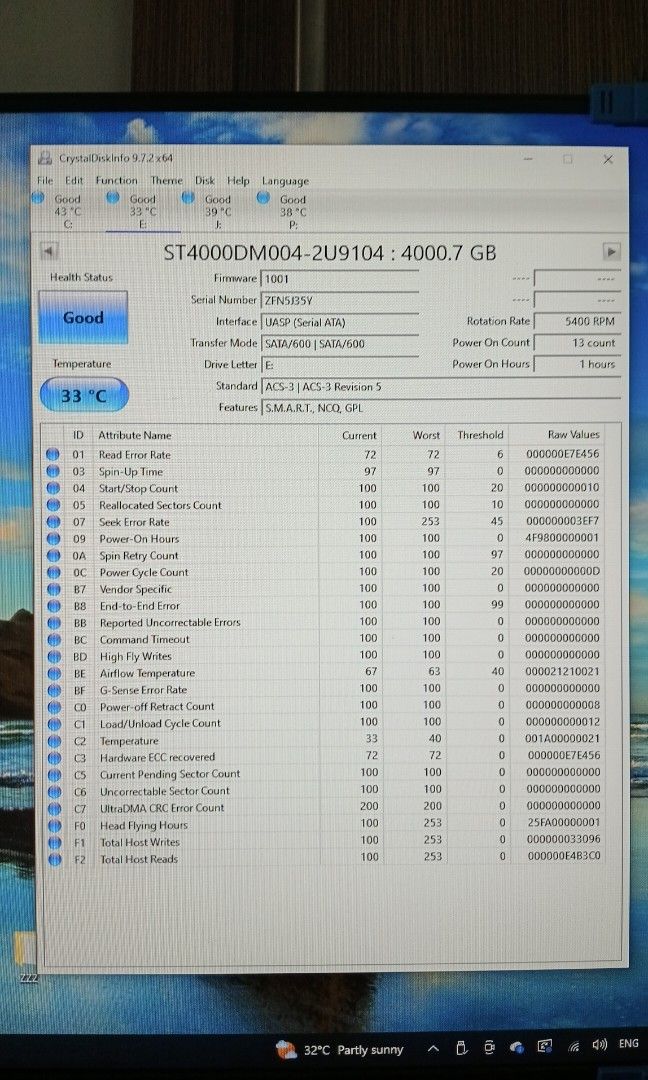This screenshot has width=648, height=1080.
Task: Click the status dot for Read Error Rate
Action: 52,455
